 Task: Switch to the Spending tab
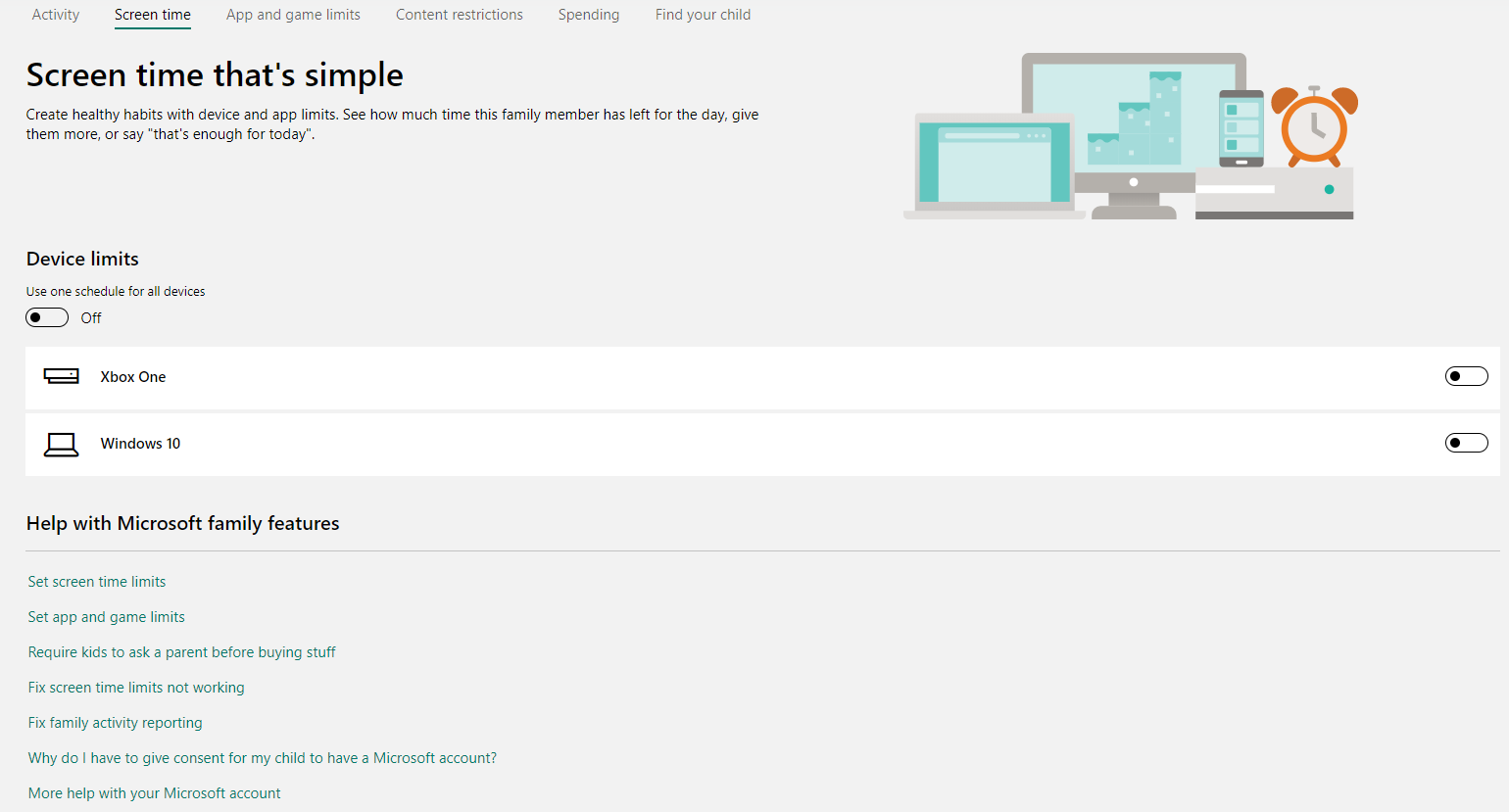[589, 15]
